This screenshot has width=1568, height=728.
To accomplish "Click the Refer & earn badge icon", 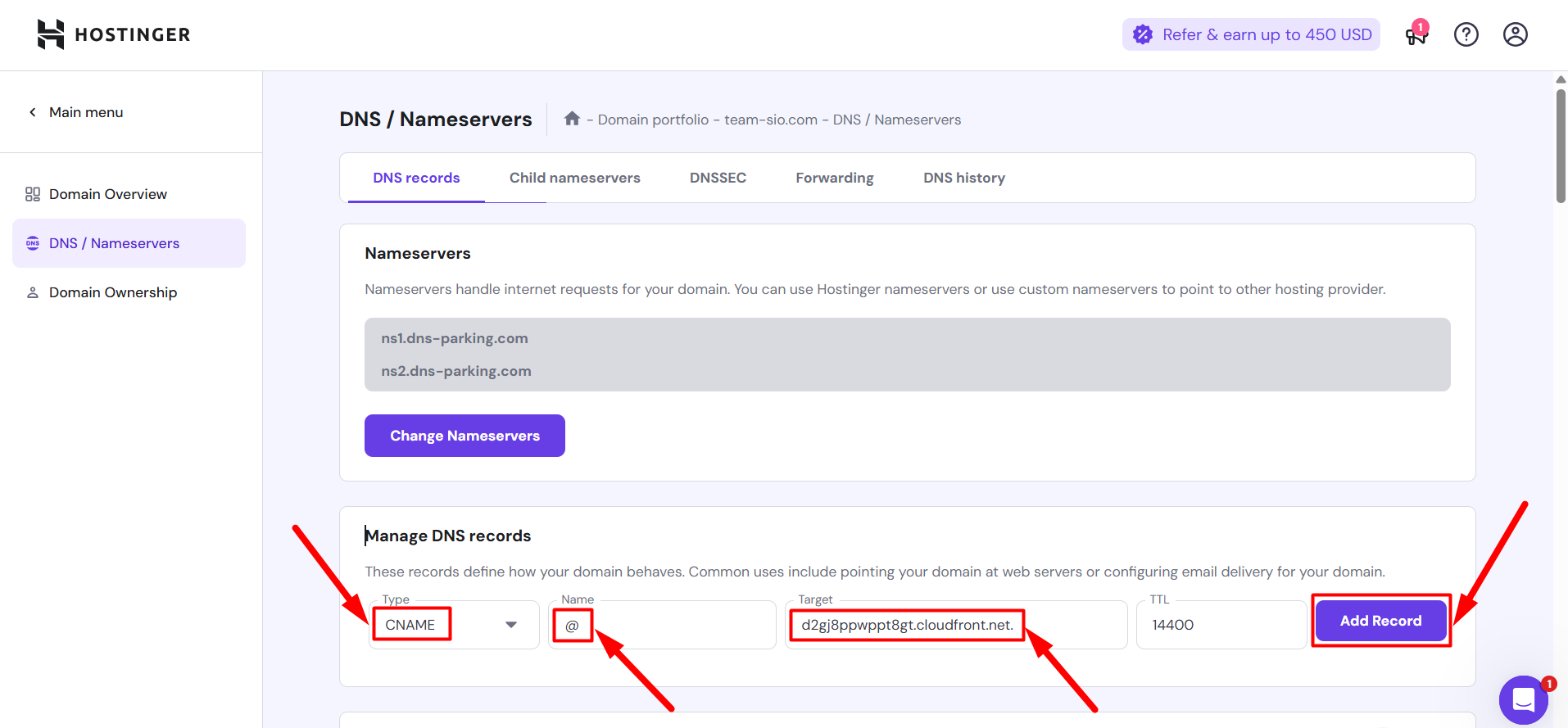I will (1143, 34).
